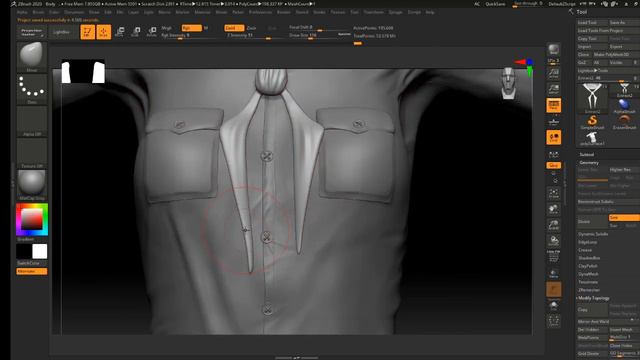Open the Preferences menu
640x360 pixels.
[x=260, y=12]
